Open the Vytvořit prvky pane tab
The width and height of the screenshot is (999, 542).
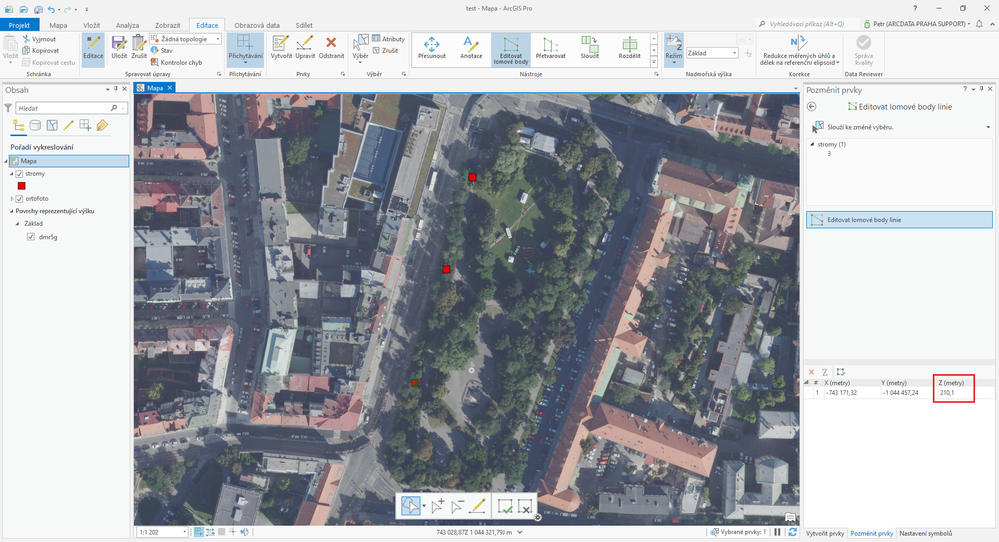coord(825,534)
